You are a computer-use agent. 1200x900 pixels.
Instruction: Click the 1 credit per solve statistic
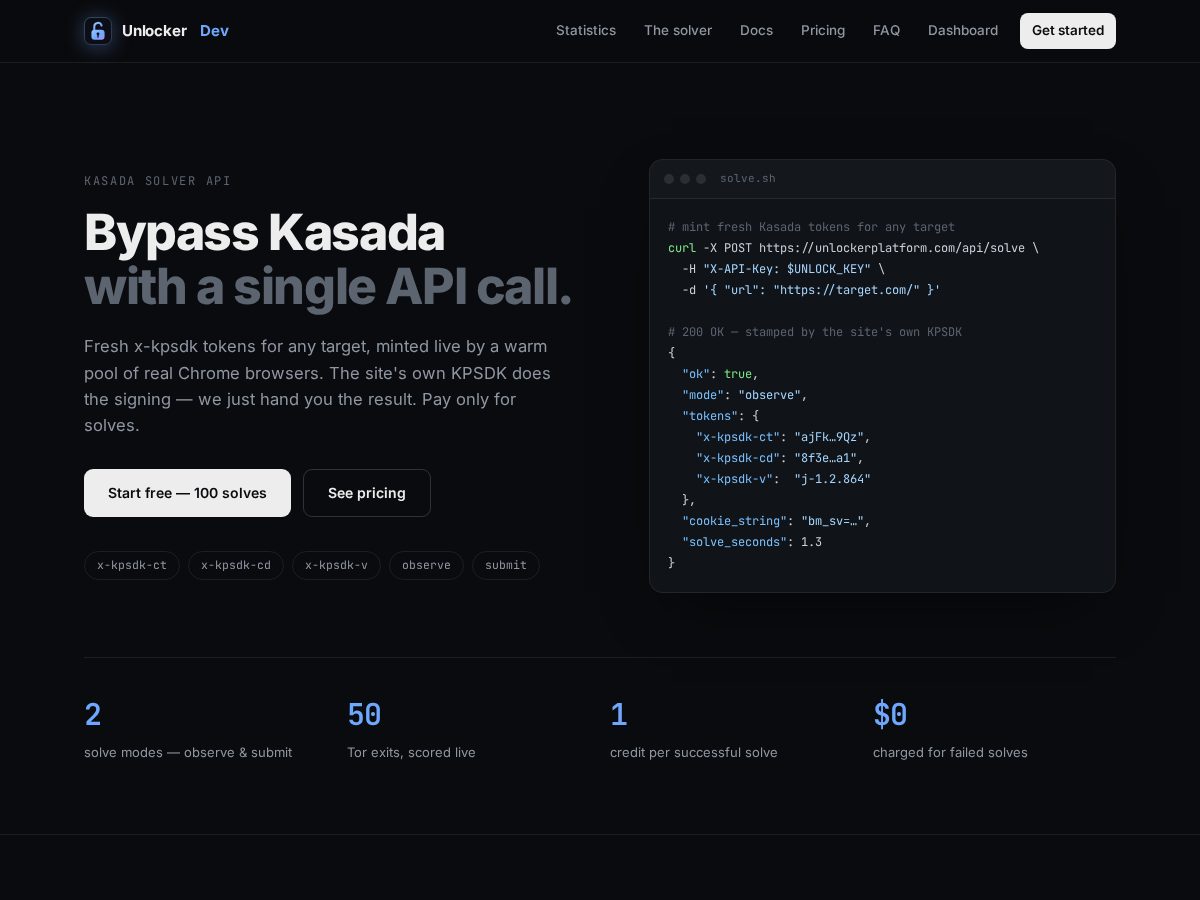coord(694,731)
